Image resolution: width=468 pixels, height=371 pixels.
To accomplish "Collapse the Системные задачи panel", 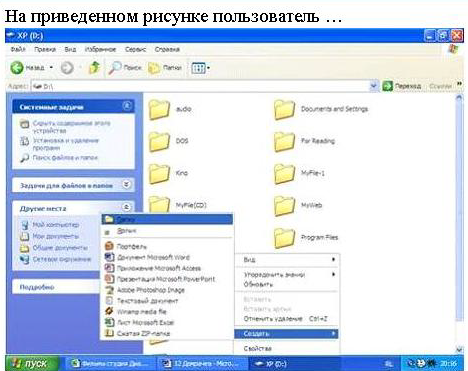I will tap(127, 106).
